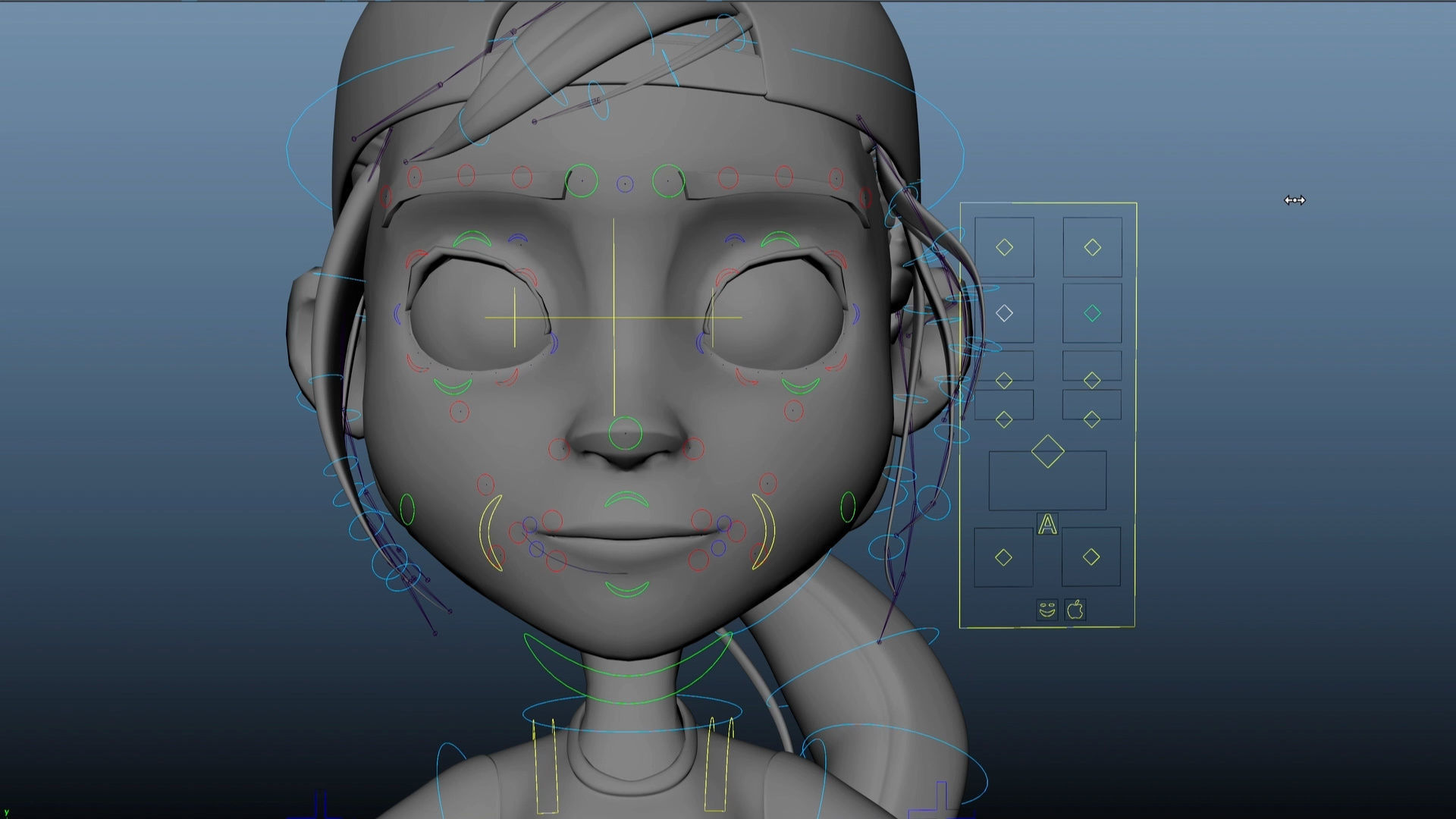Select red nostril circle on screen-left
This screenshot has width=1456, height=819.
coord(558,449)
